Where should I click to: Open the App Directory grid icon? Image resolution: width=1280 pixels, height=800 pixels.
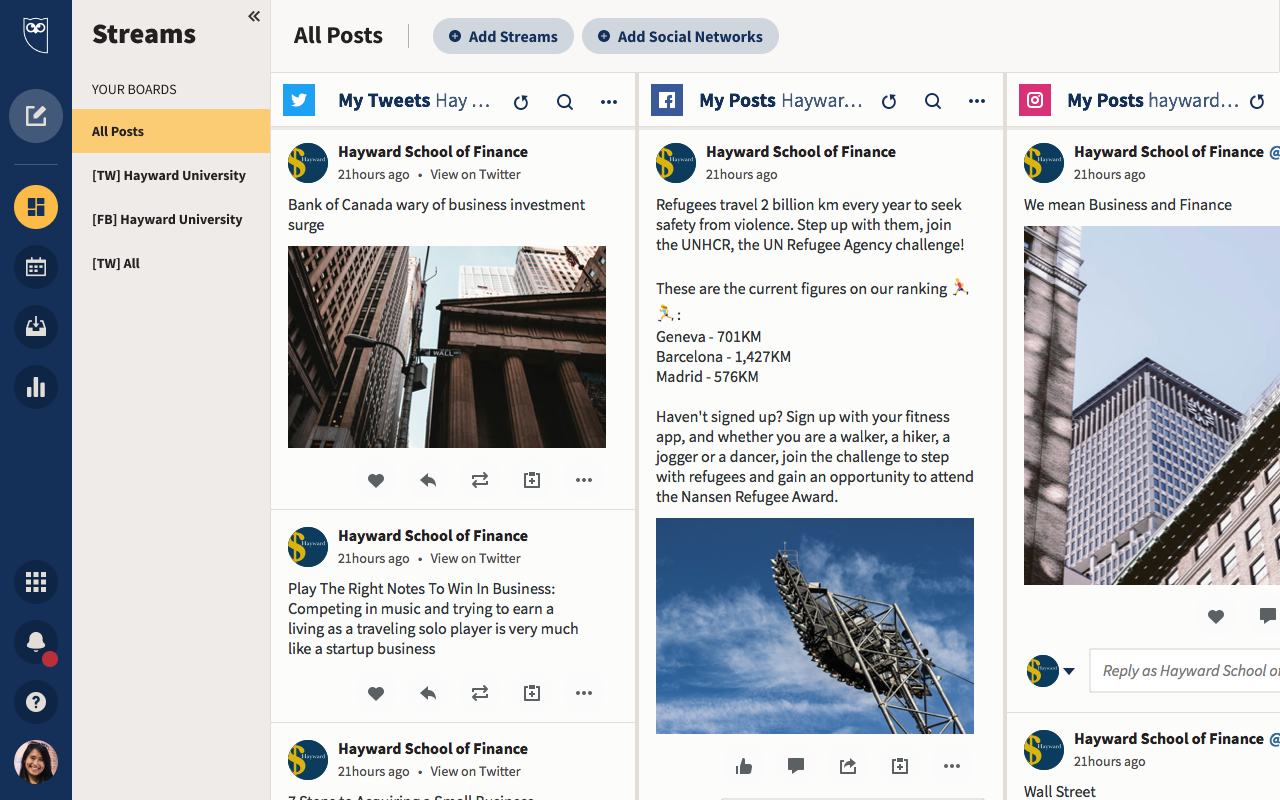[36, 582]
